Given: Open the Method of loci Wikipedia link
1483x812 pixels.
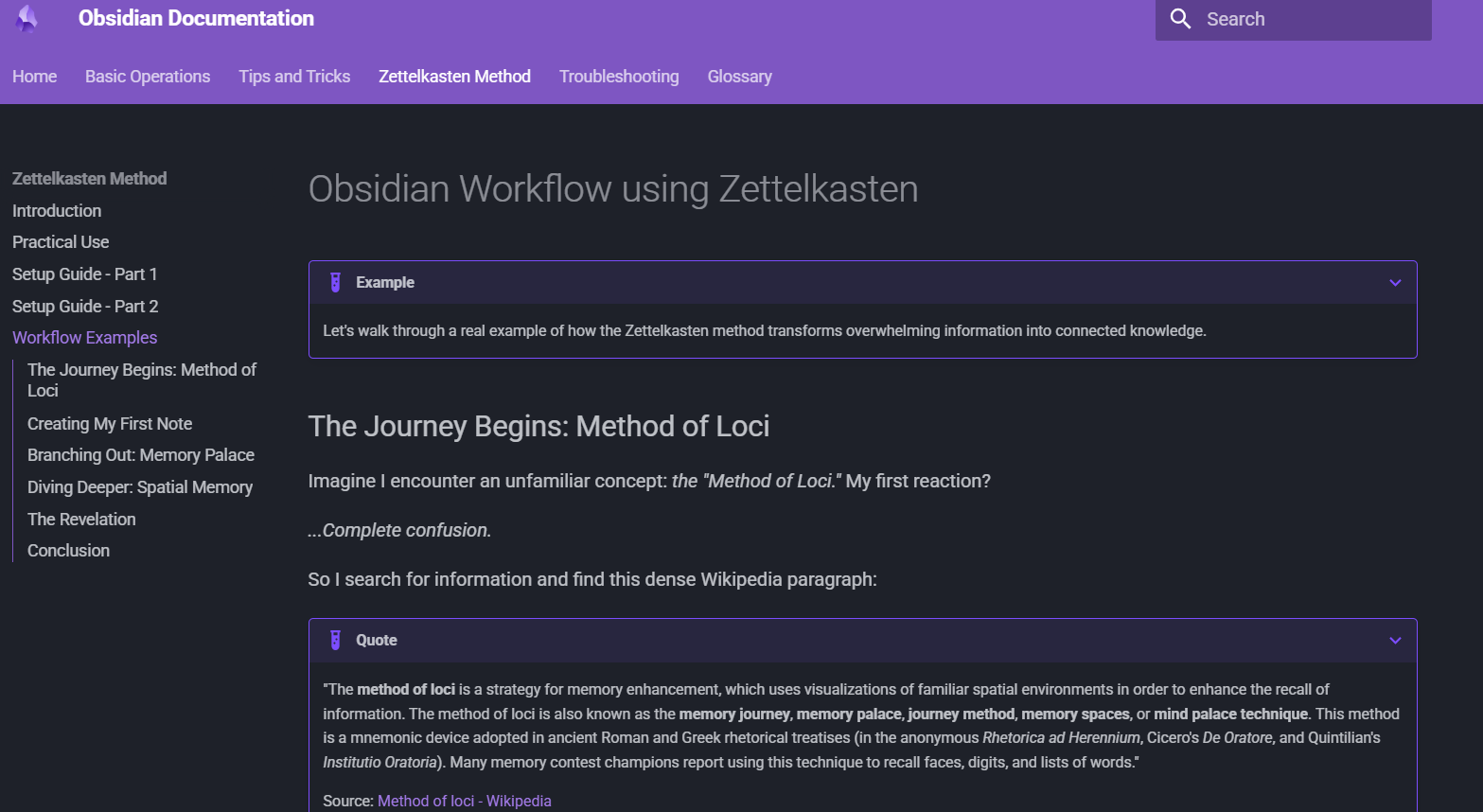Looking at the screenshot, I should coord(464,800).
